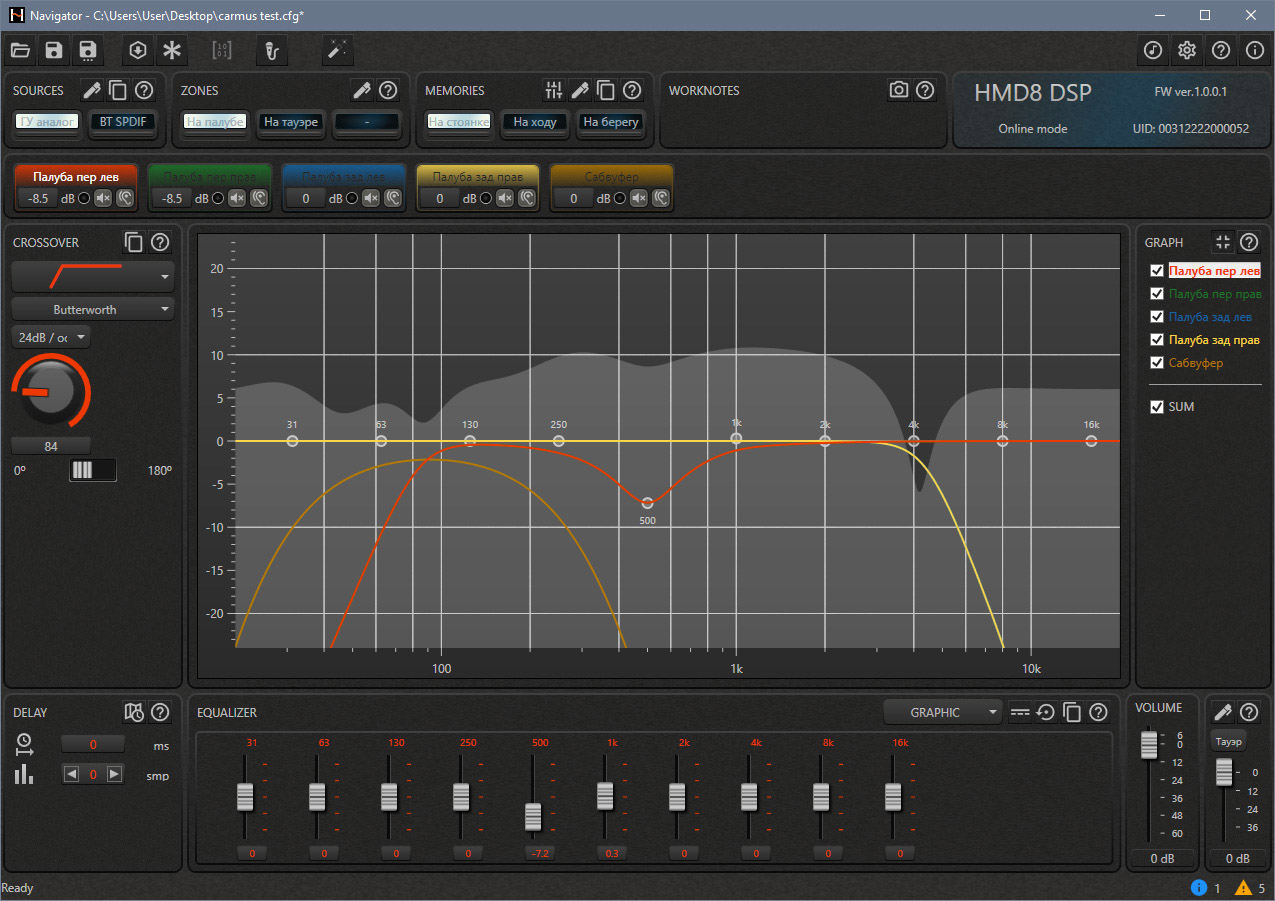Toggle the crossover phase switch 0°/180°

pyautogui.click(x=93, y=470)
